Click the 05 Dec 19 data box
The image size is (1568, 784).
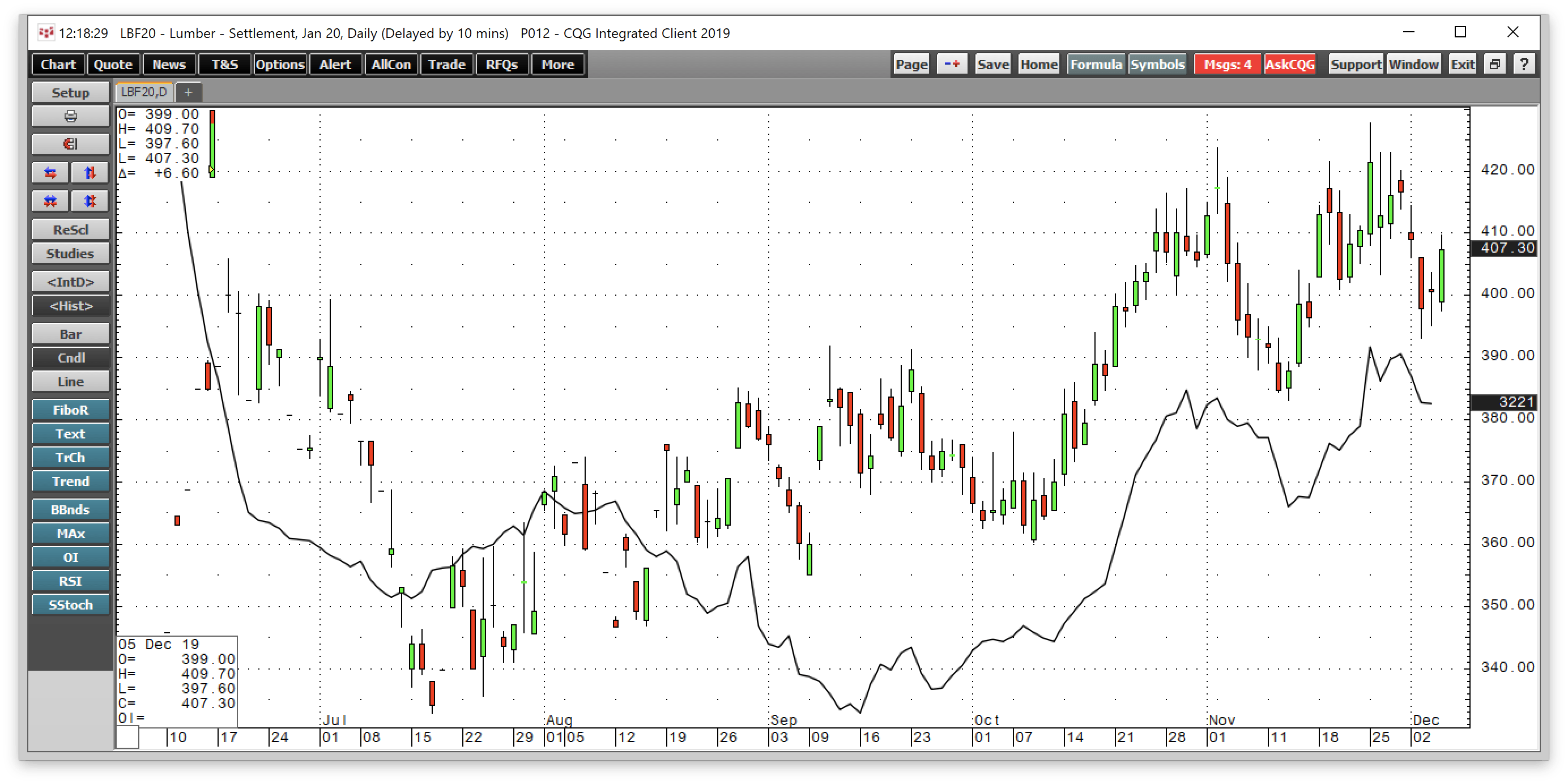[177, 681]
